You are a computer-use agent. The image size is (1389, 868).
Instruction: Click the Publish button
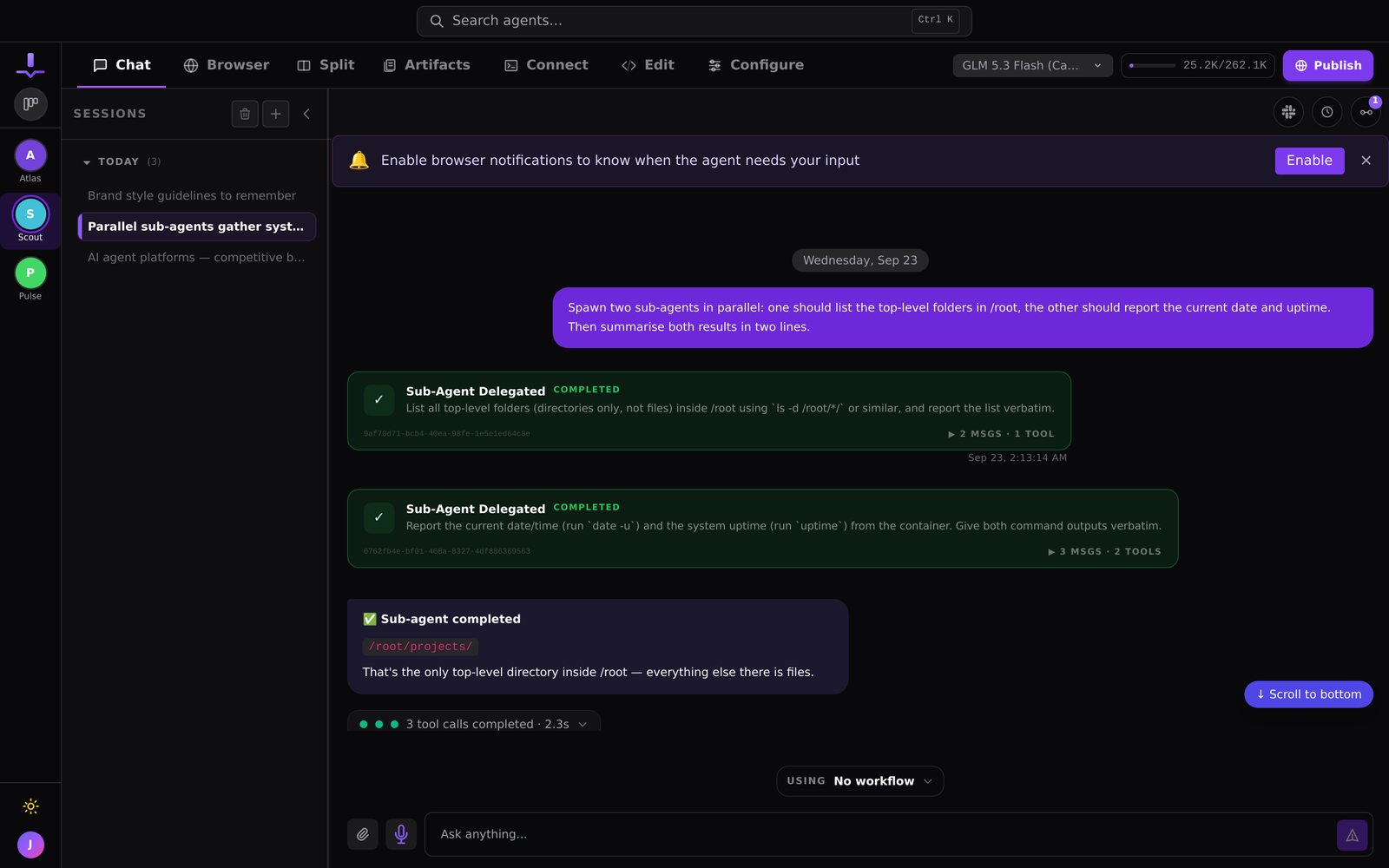coord(1327,66)
